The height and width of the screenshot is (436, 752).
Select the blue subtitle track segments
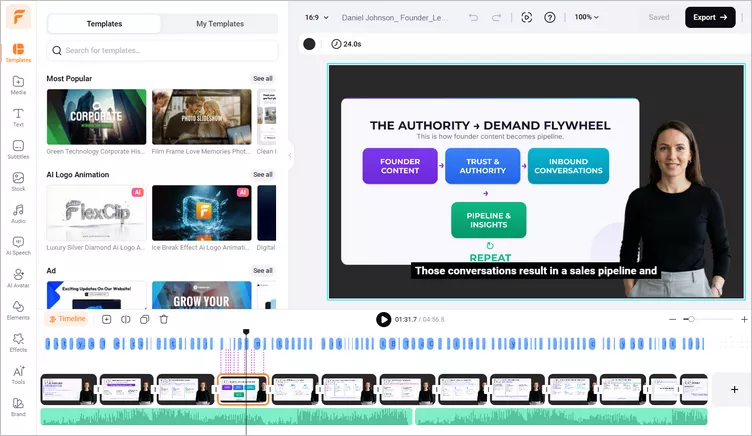point(374,343)
